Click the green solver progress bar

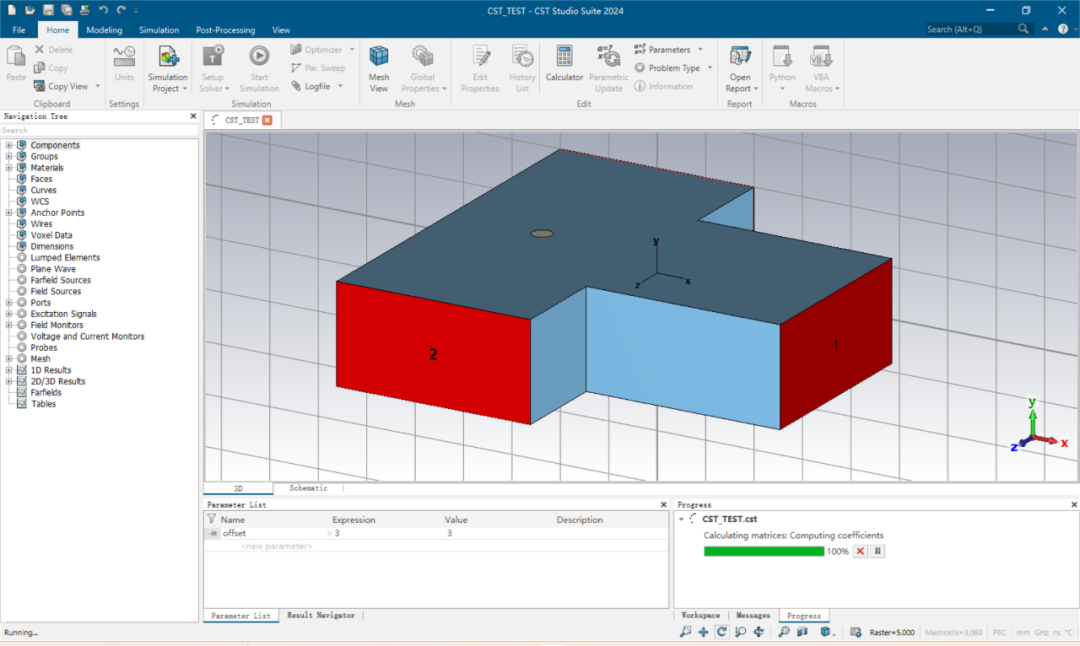[763, 552]
